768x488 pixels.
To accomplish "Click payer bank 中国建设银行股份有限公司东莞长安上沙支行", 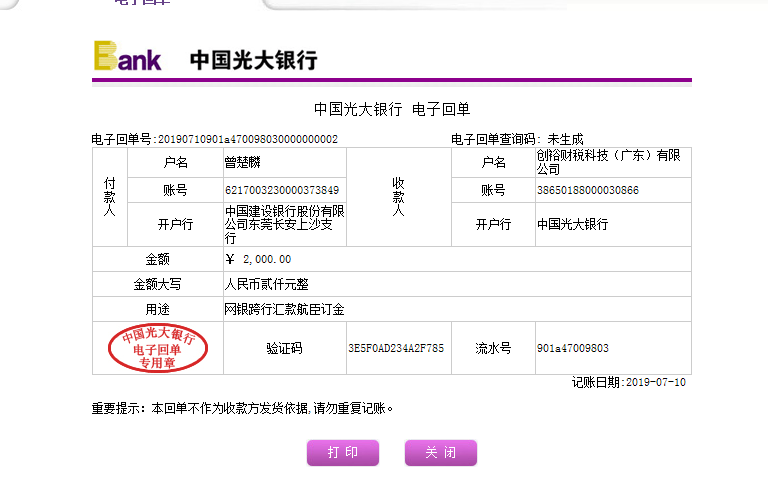I will pos(285,224).
